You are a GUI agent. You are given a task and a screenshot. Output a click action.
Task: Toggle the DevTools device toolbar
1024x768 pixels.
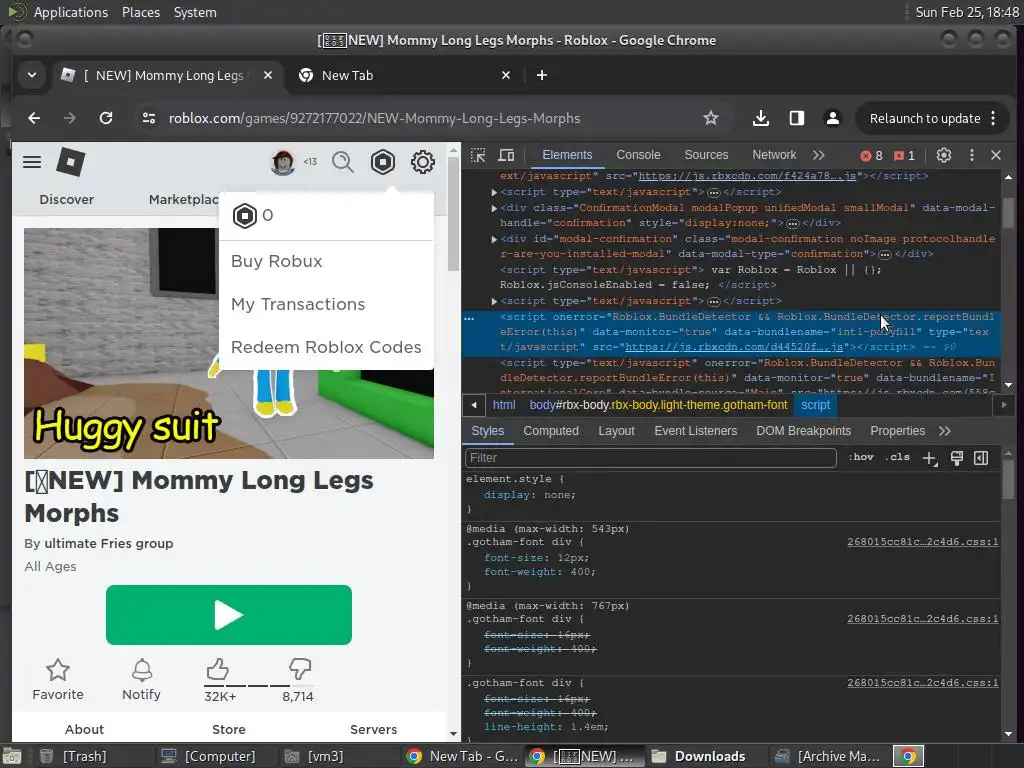506,155
